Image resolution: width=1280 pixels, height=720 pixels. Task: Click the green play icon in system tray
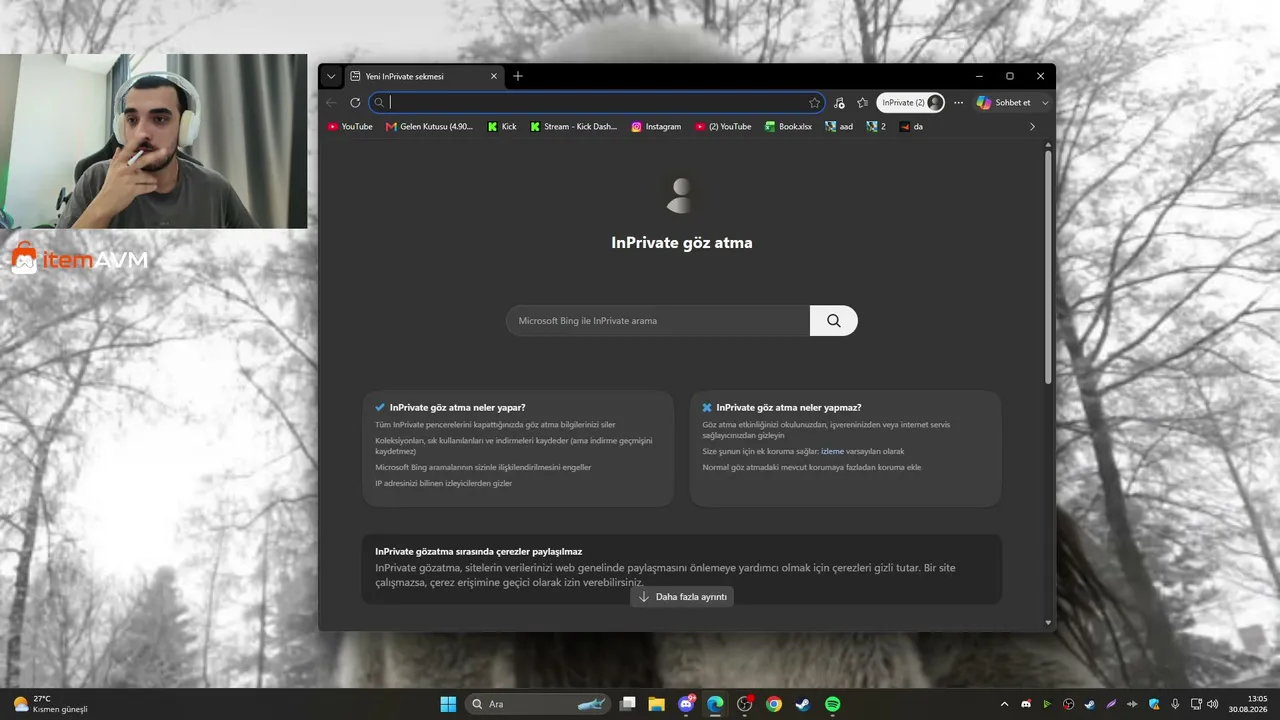click(1047, 704)
